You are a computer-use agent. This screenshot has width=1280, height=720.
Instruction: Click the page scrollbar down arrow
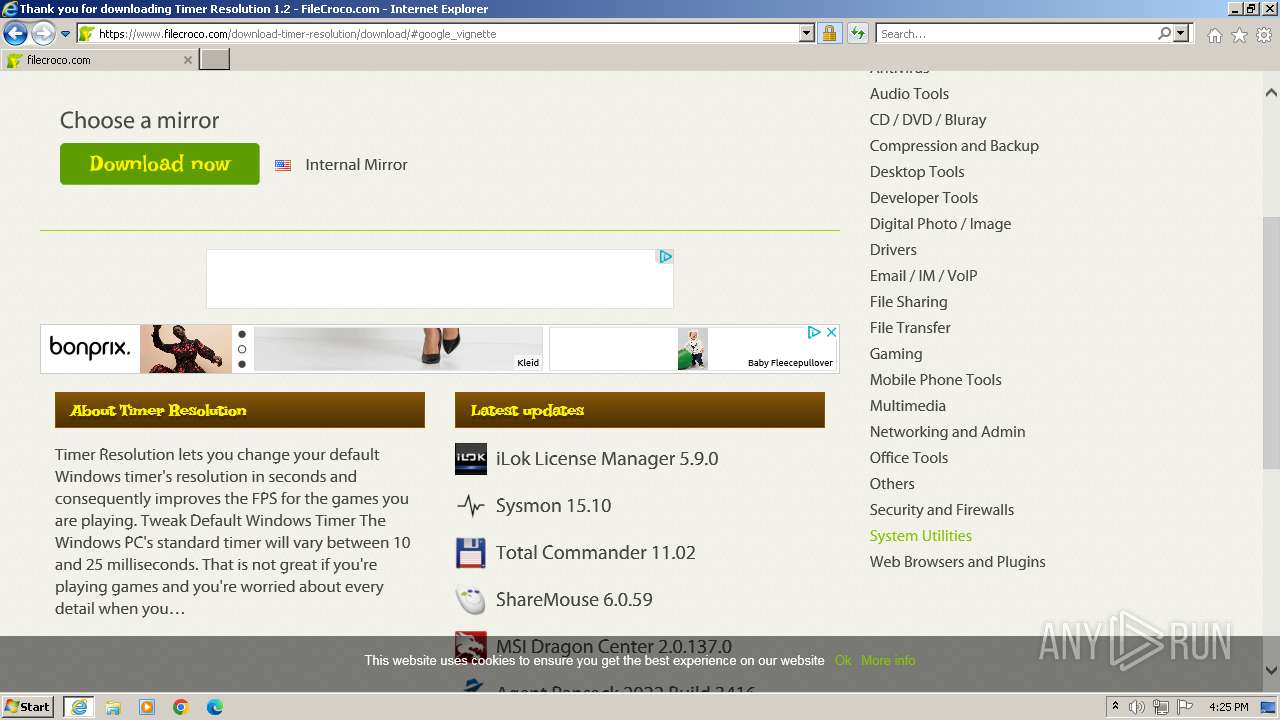pyautogui.click(x=1271, y=671)
